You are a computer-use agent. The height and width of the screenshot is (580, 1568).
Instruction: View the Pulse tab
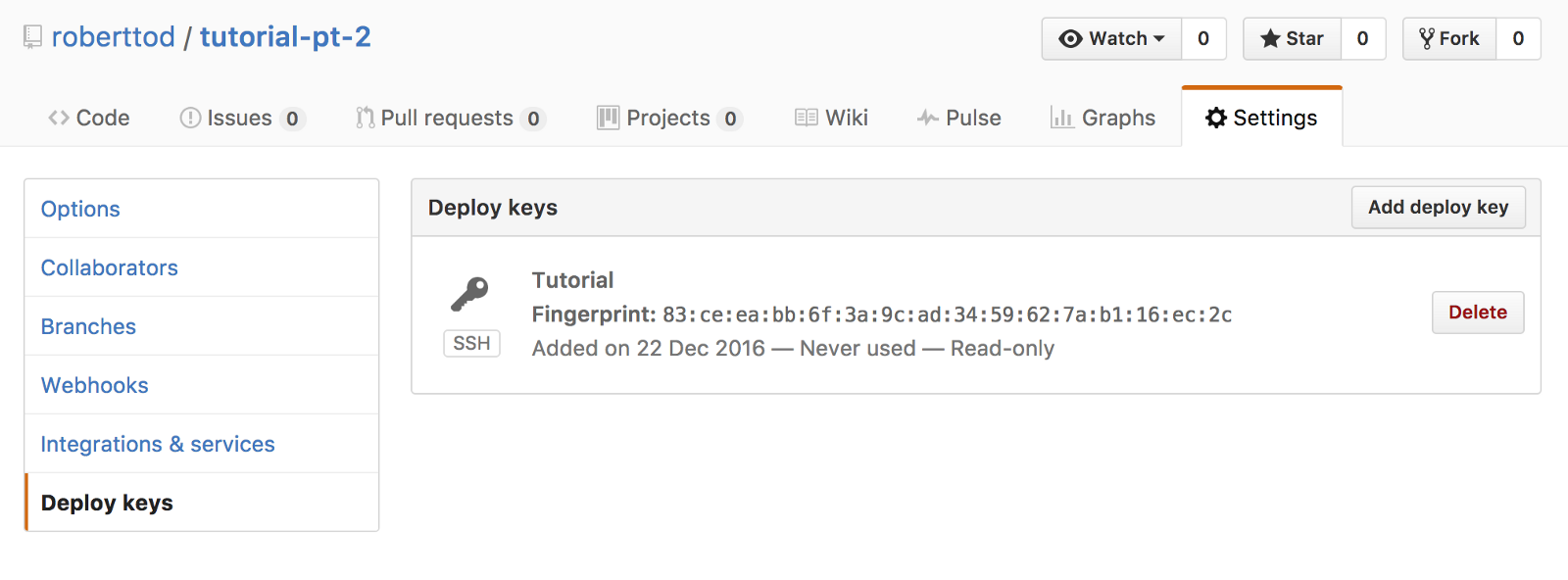coord(958,118)
